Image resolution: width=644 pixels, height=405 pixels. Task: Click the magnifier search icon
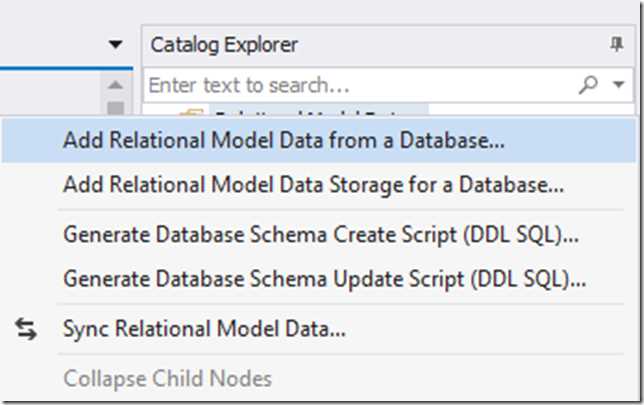point(588,85)
